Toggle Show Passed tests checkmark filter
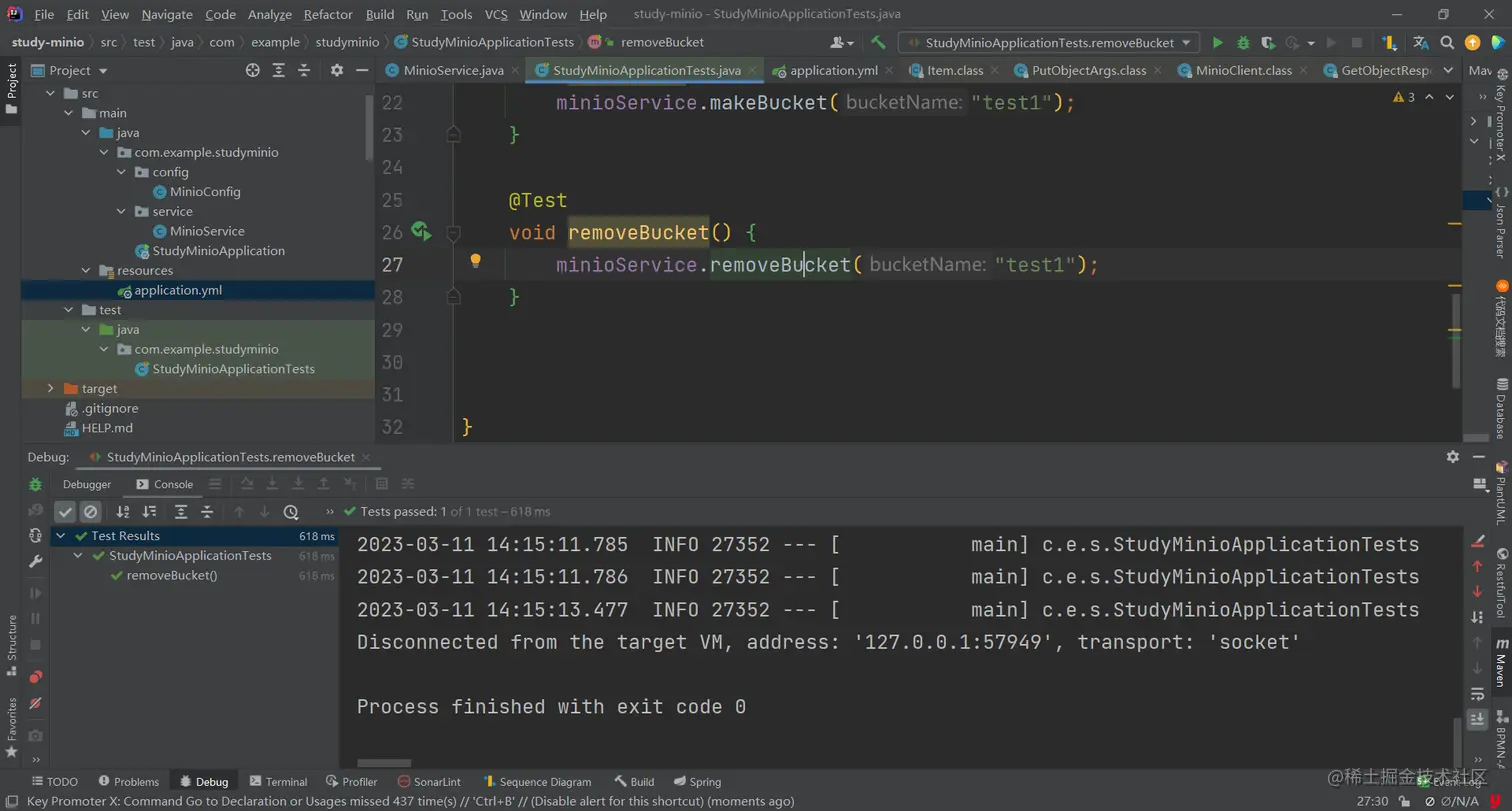Viewport: 1512px width, 811px height. (65, 512)
